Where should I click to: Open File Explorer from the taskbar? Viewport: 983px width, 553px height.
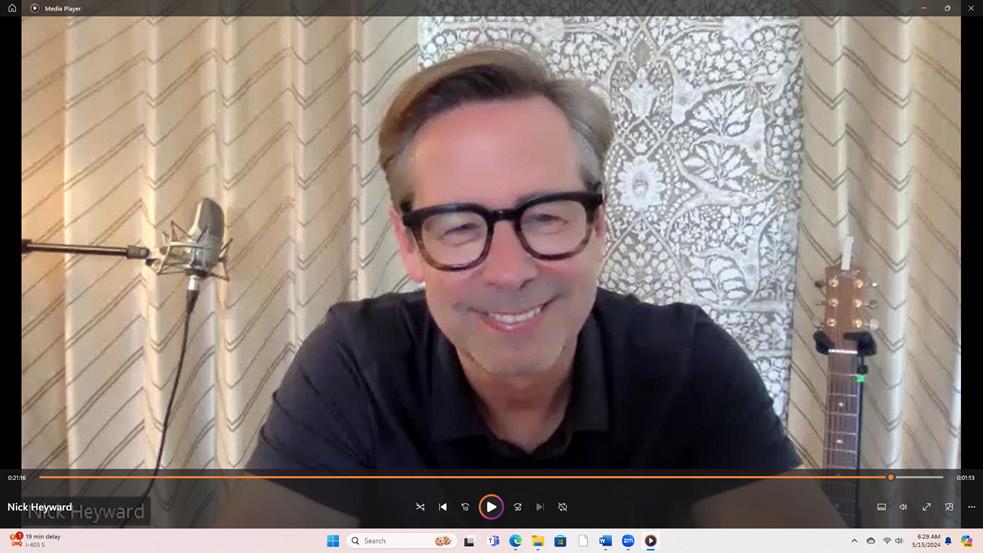pos(538,540)
